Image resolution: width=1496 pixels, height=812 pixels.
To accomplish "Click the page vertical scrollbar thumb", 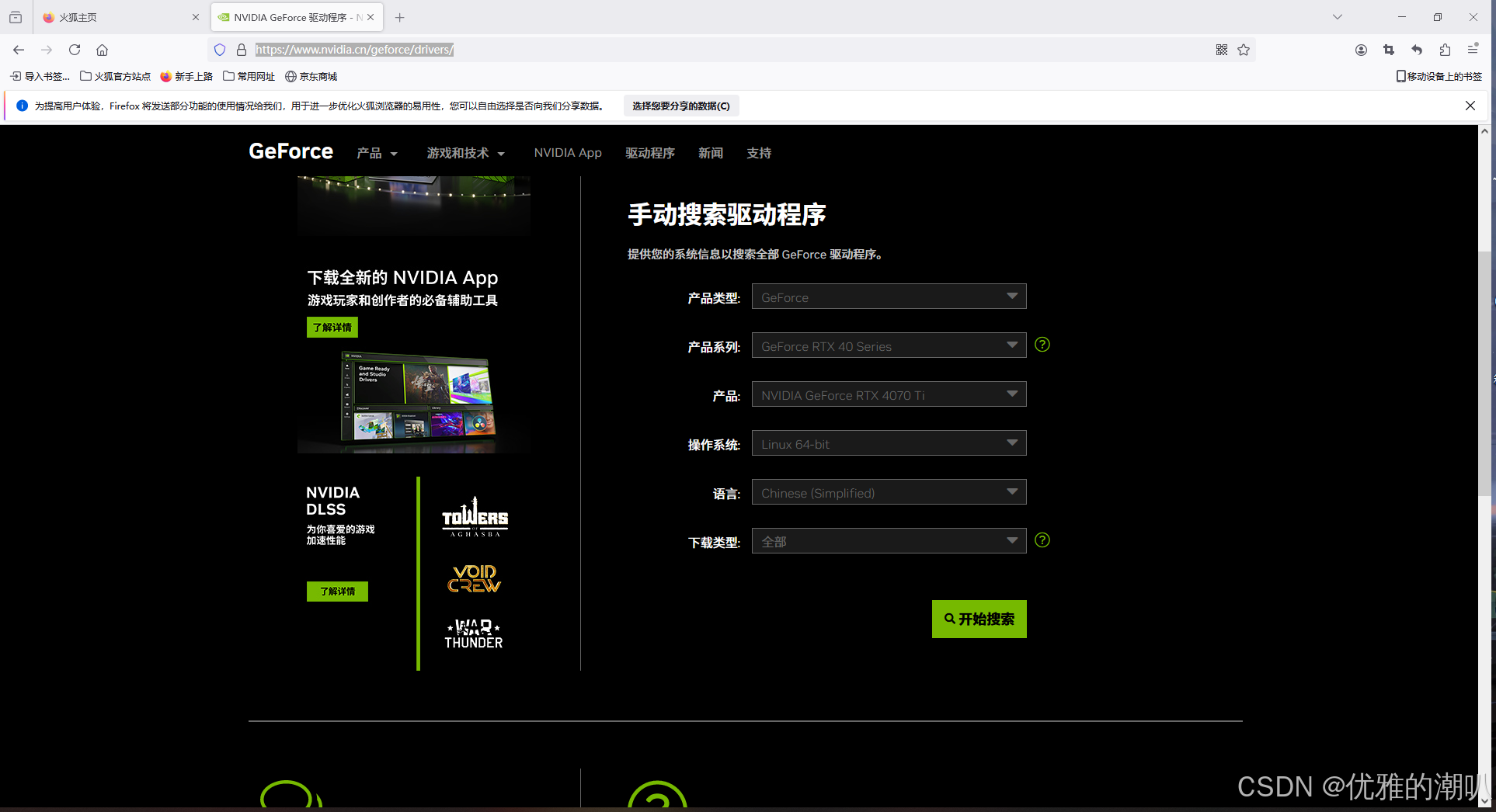I will click(x=1485, y=373).
